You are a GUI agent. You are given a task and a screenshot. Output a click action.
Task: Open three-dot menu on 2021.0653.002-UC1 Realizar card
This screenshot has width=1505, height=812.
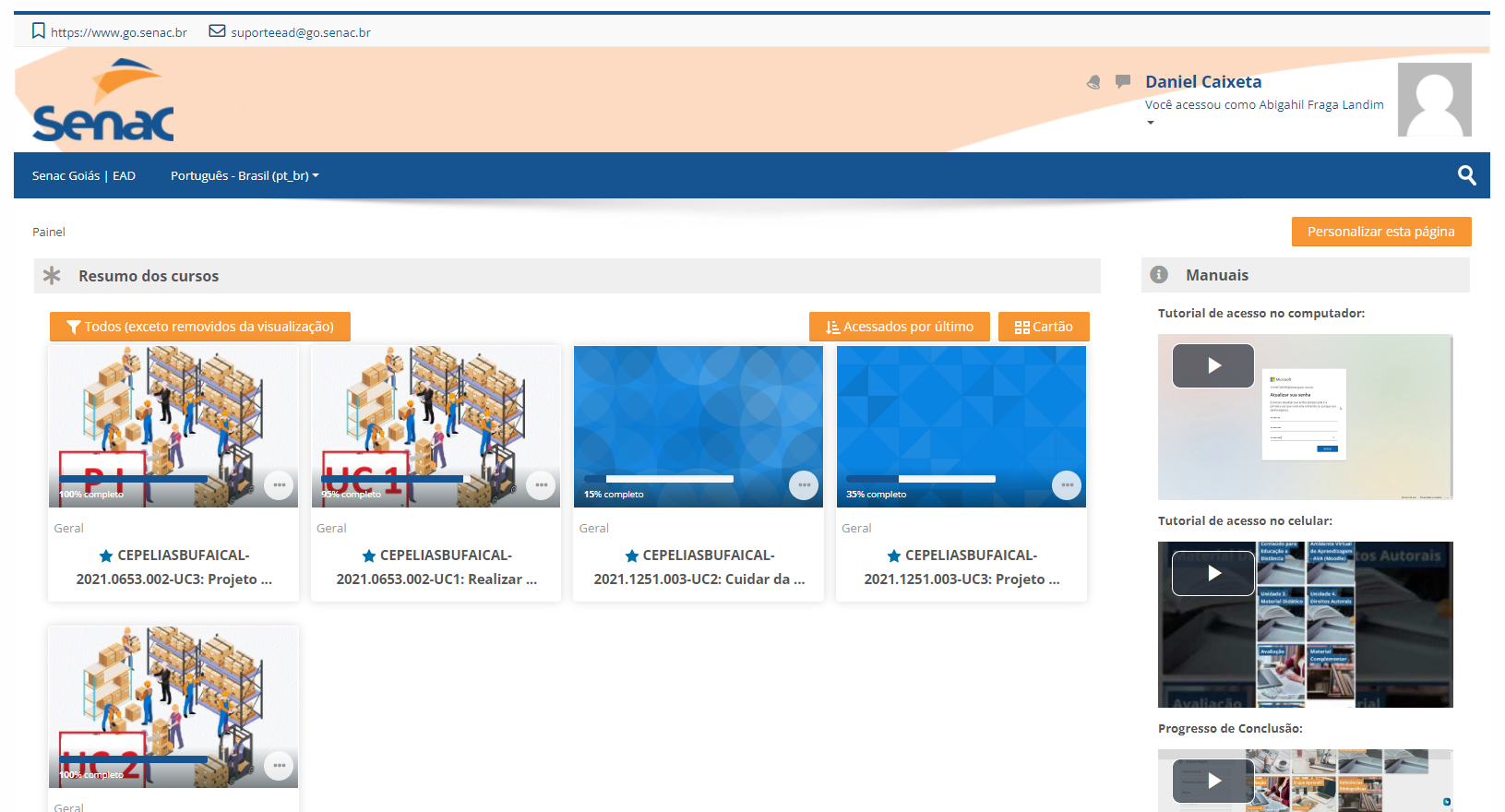(x=541, y=485)
